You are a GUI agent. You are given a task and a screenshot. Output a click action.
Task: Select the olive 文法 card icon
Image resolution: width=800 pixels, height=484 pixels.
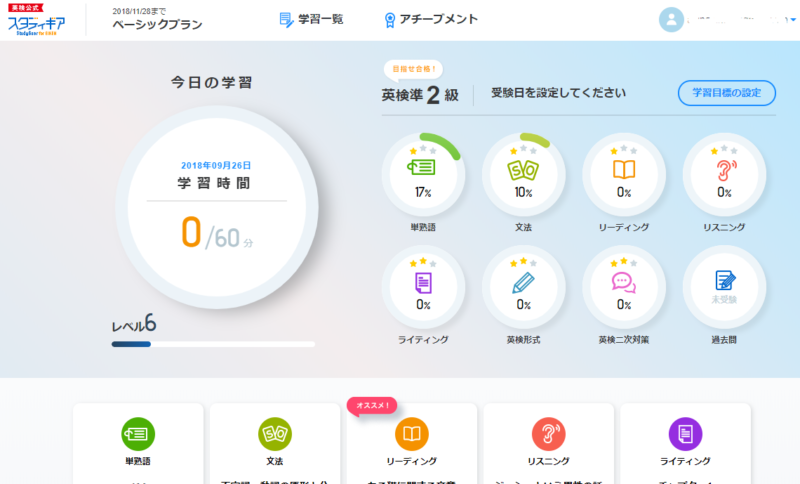274,434
